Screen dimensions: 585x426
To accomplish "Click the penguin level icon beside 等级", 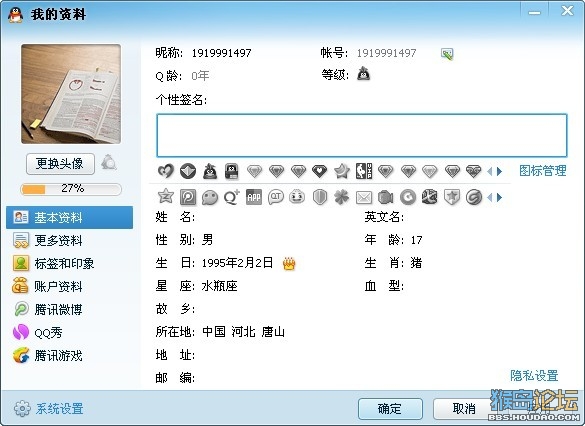I will click(363, 73).
